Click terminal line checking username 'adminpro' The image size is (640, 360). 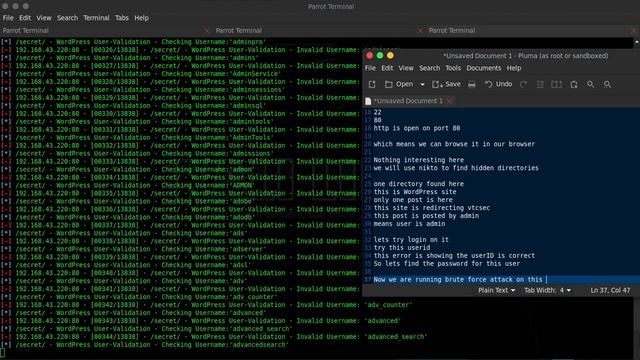[x=134, y=42]
